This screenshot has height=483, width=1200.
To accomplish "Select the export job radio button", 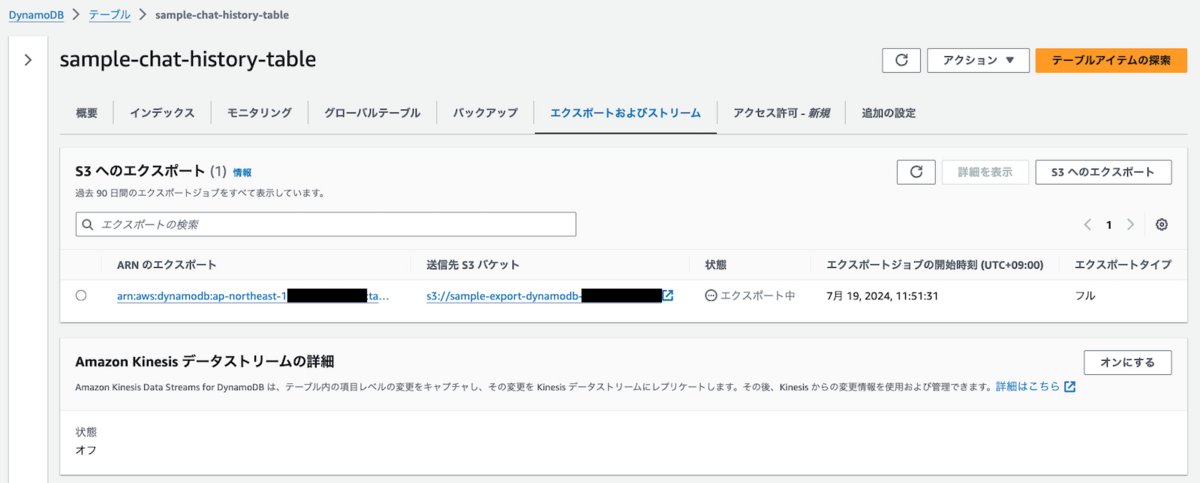I will tap(81, 296).
